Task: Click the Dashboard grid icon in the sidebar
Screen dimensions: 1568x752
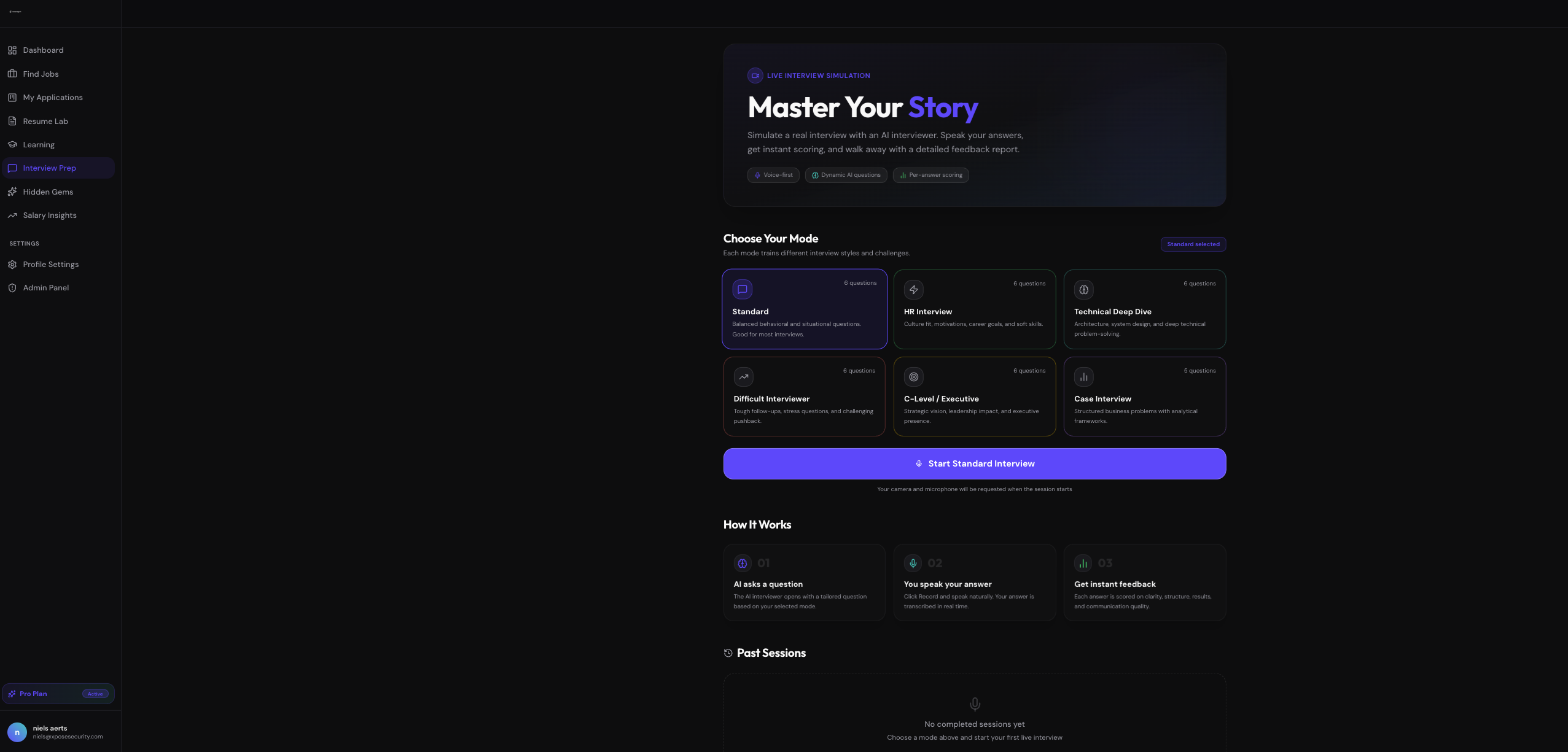Action: (x=12, y=50)
